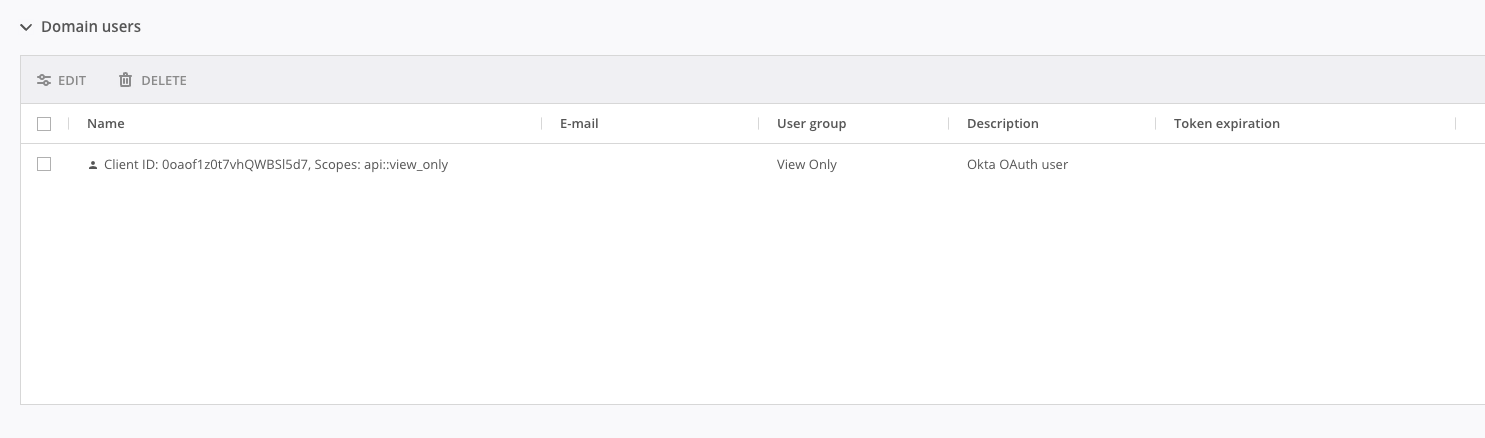Sort by the Token expiration column header

click(1226, 124)
